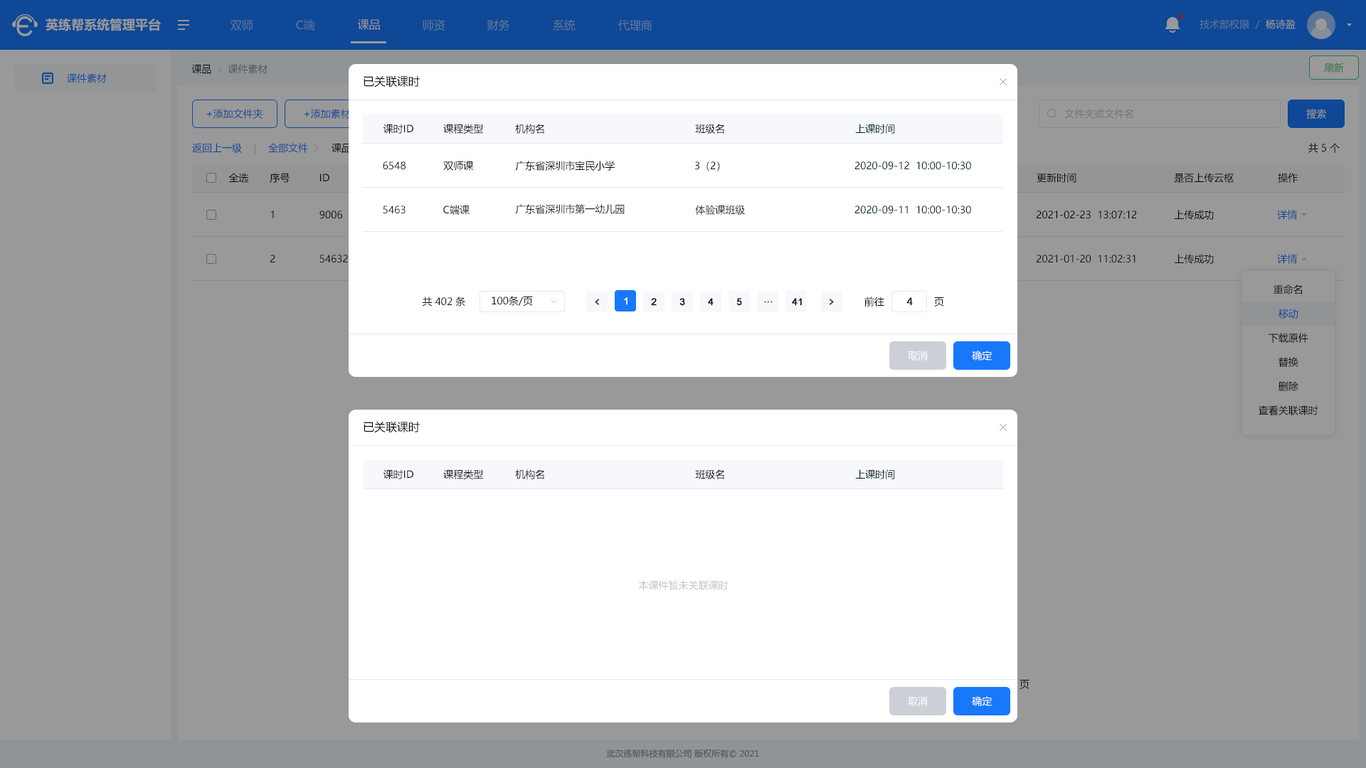Click the 本课件暂未关联课时 empty message
Viewport: 1366px width, 768px height.
(x=683, y=585)
